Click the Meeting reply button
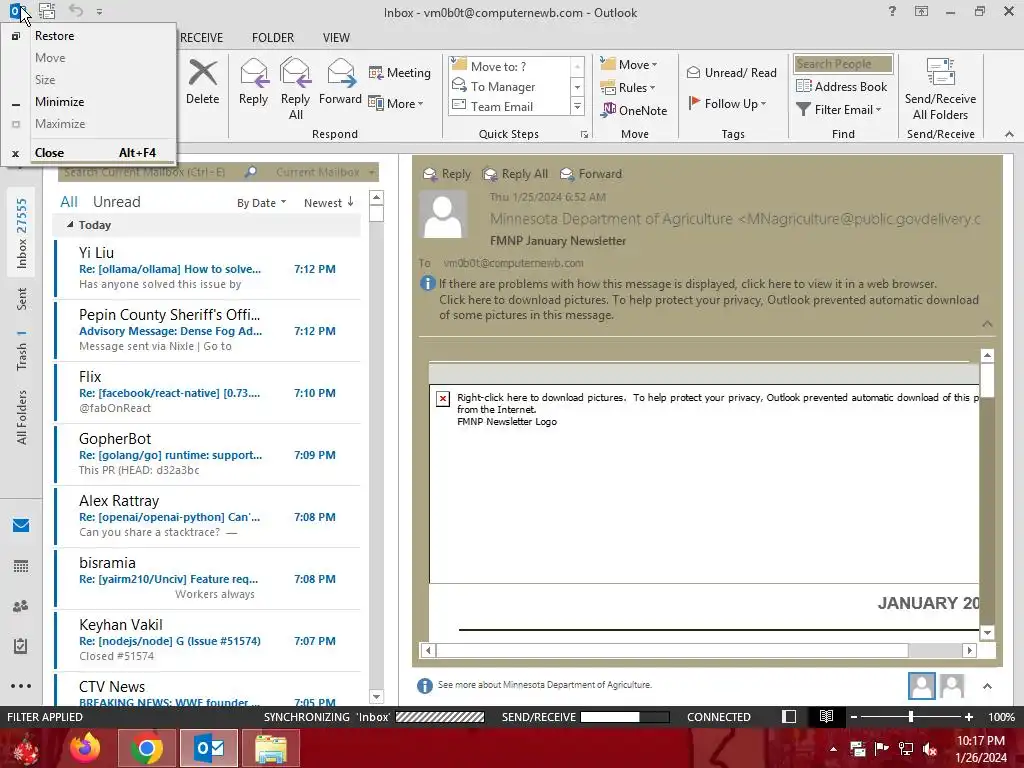The height and width of the screenshot is (768, 1024). point(400,72)
